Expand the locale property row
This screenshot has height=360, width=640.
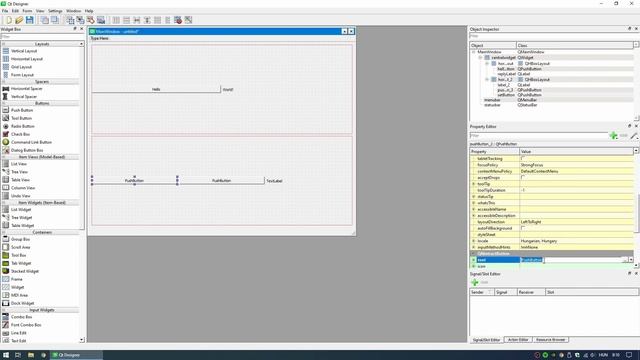[x=474, y=241]
